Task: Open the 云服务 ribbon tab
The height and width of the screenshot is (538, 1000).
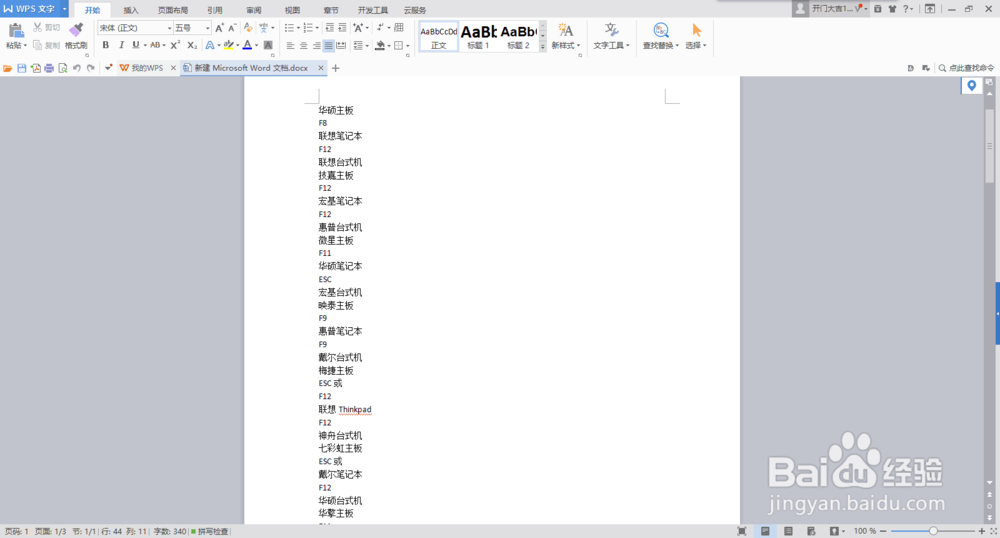Action: coord(415,10)
